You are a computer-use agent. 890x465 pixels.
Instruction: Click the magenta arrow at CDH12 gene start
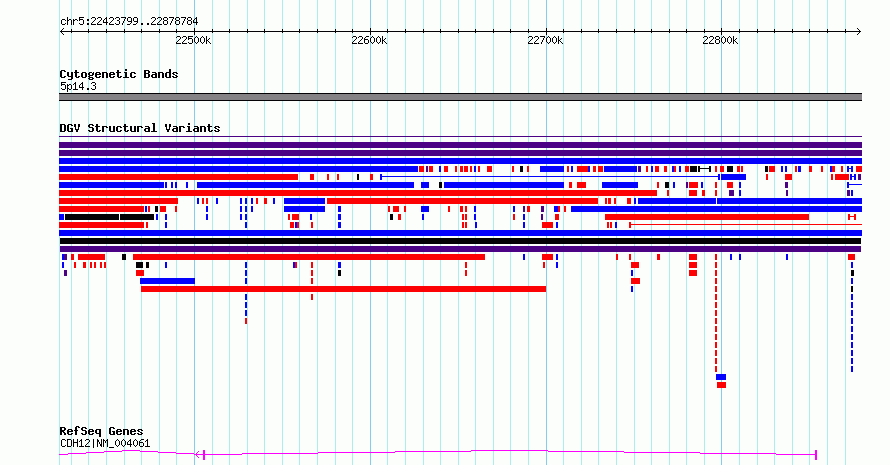[199, 454]
